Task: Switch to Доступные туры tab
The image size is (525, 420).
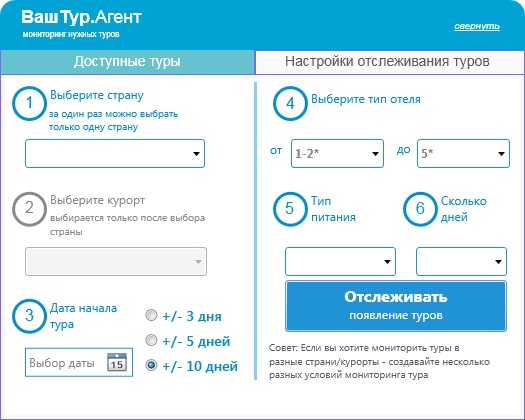Action: [127, 62]
